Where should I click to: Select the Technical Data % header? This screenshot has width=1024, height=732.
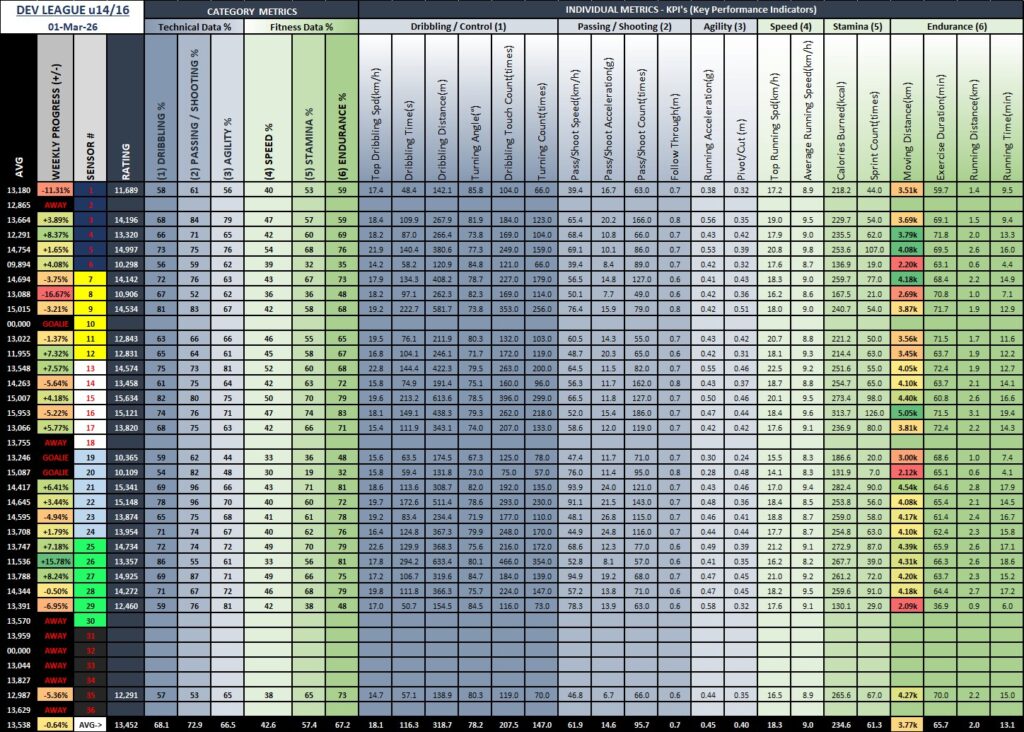[x=193, y=28]
